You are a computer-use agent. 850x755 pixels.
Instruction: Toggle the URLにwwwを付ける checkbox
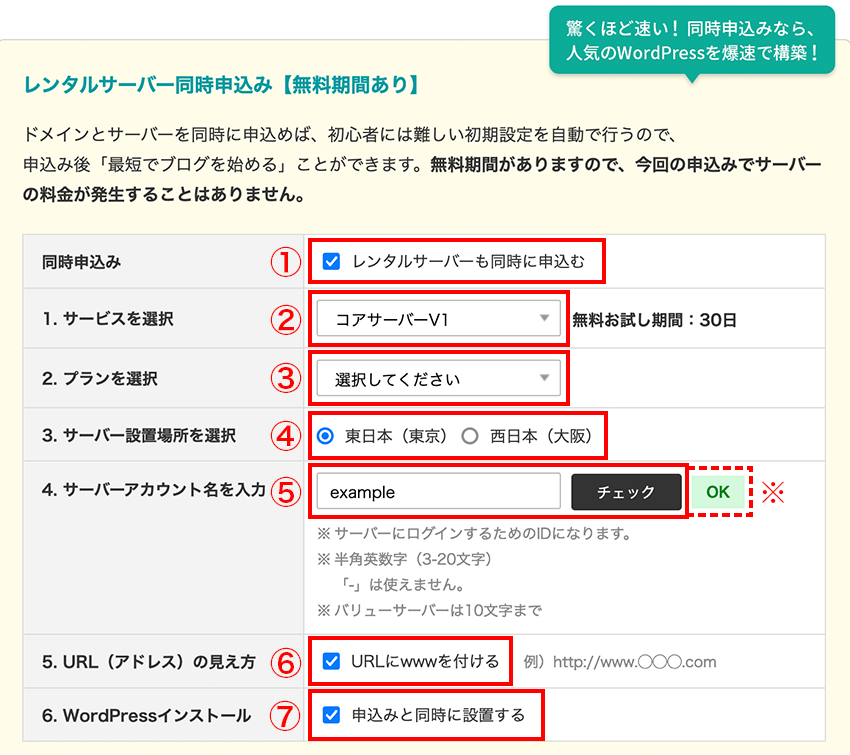tap(332, 661)
